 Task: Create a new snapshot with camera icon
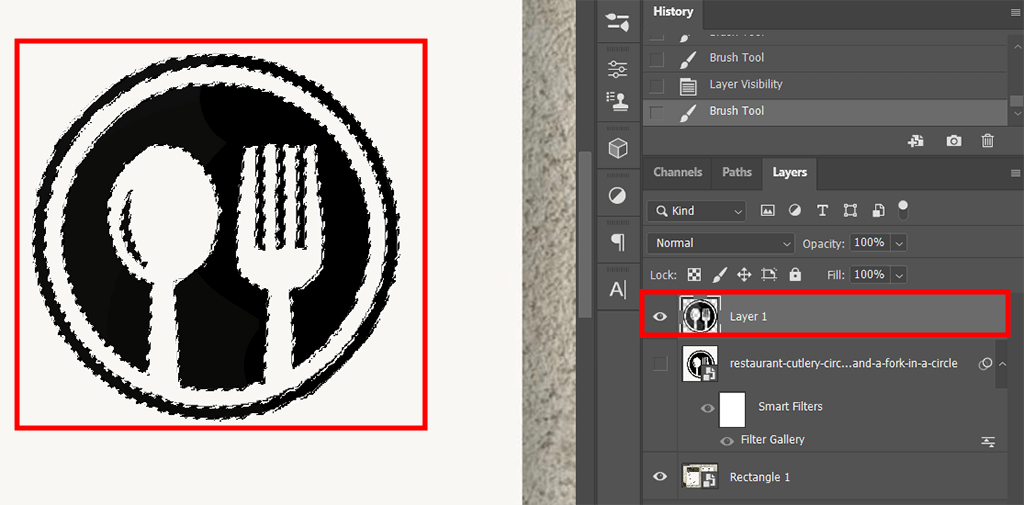tap(953, 140)
